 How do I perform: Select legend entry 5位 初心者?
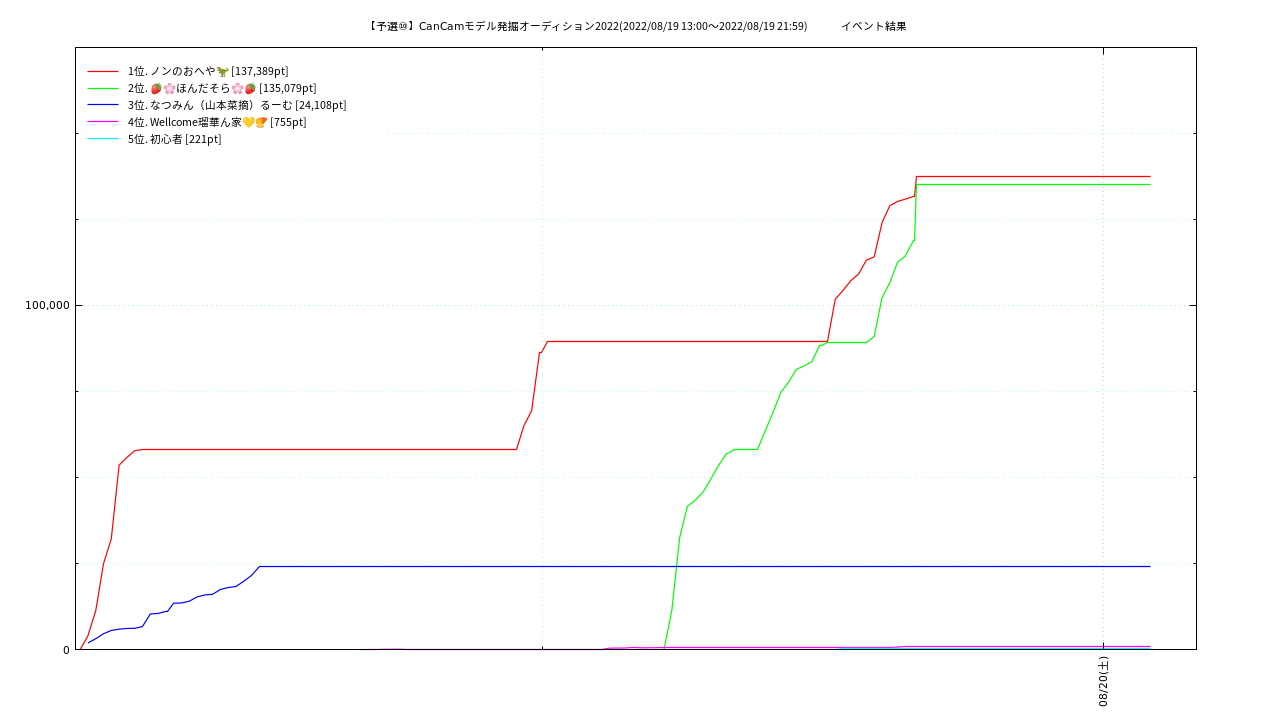click(175, 139)
